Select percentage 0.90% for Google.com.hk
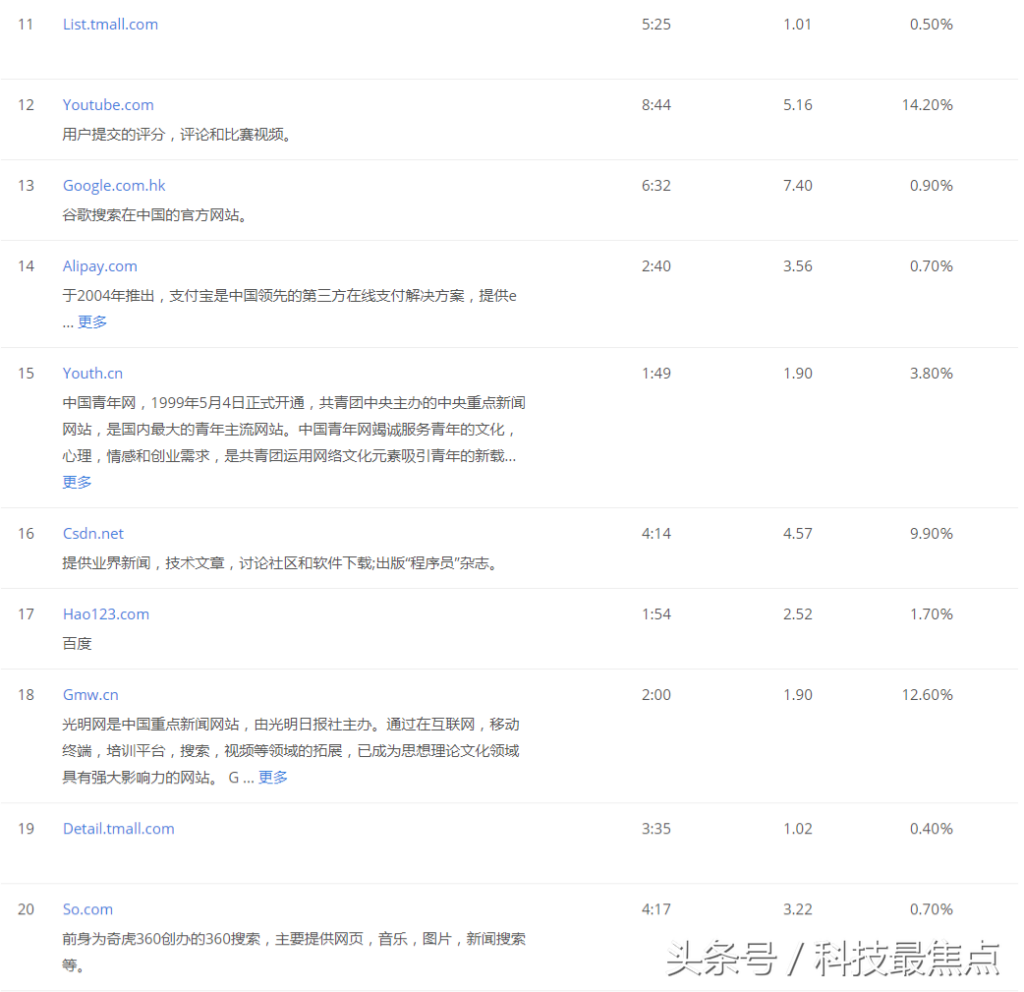Image resolution: width=1024 pixels, height=992 pixels. click(931, 185)
